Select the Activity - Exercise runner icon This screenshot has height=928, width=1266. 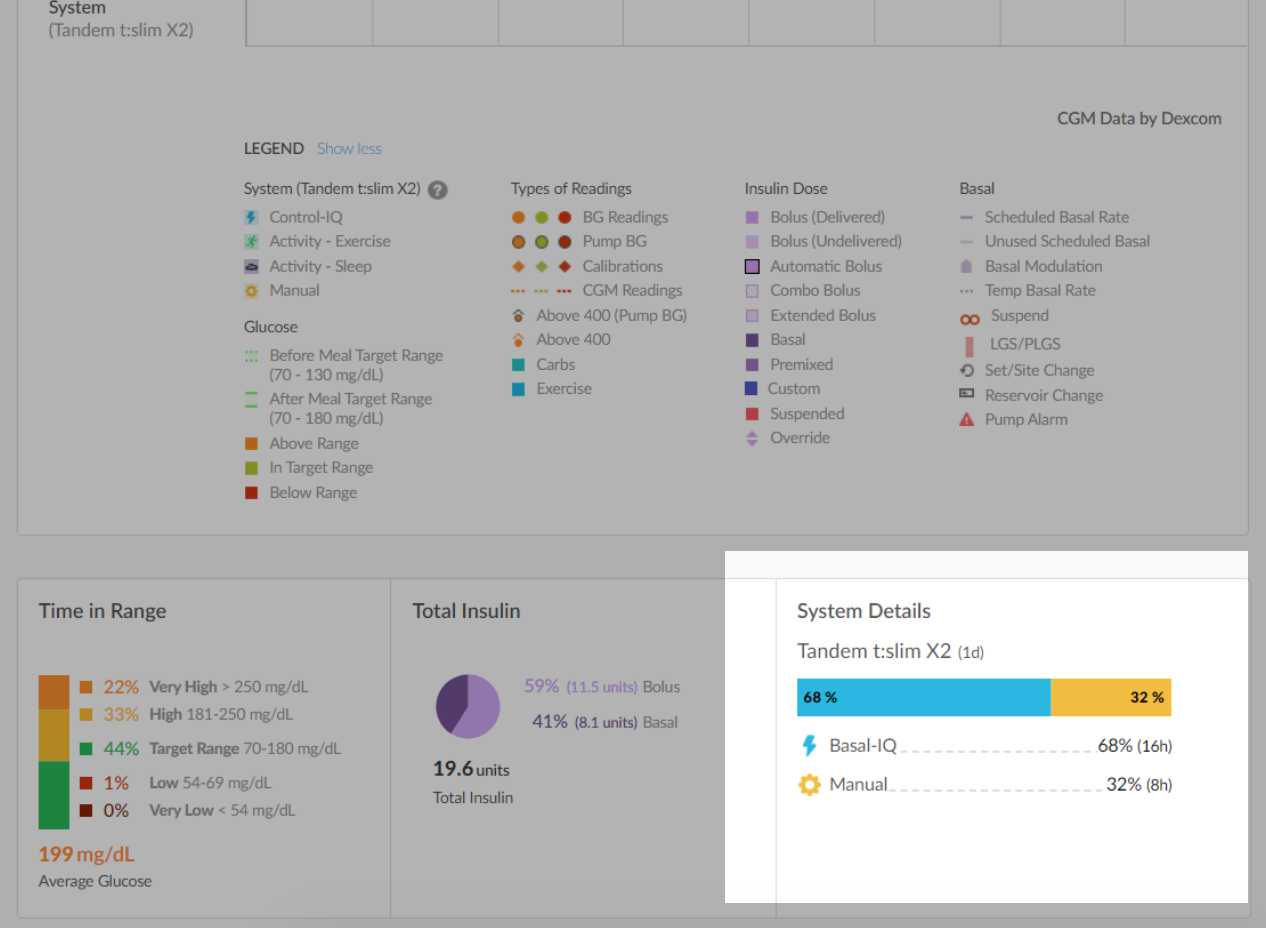click(x=251, y=241)
